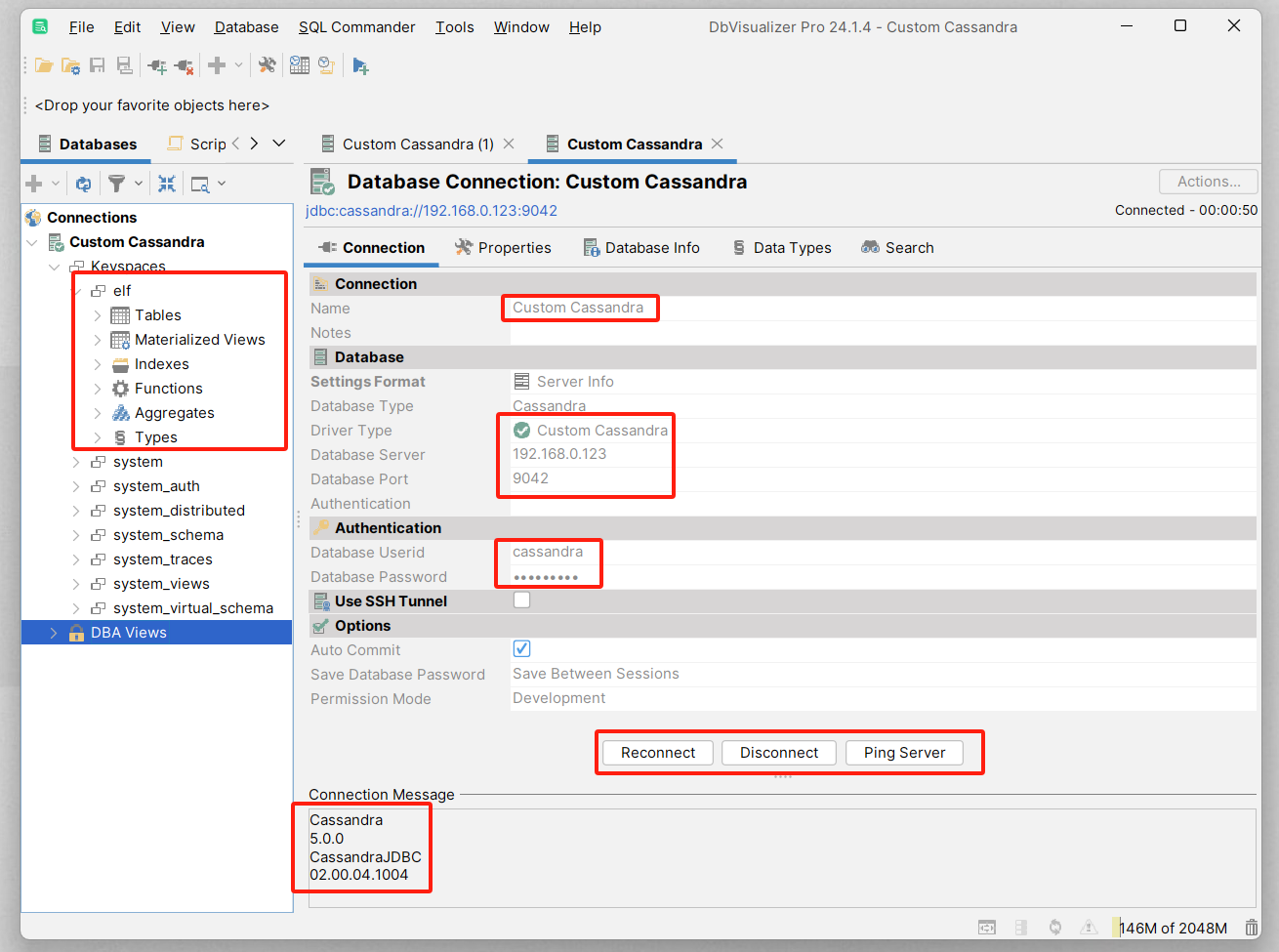Open the Scripts side tab
The width and height of the screenshot is (1279, 952).
click(x=197, y=145)
